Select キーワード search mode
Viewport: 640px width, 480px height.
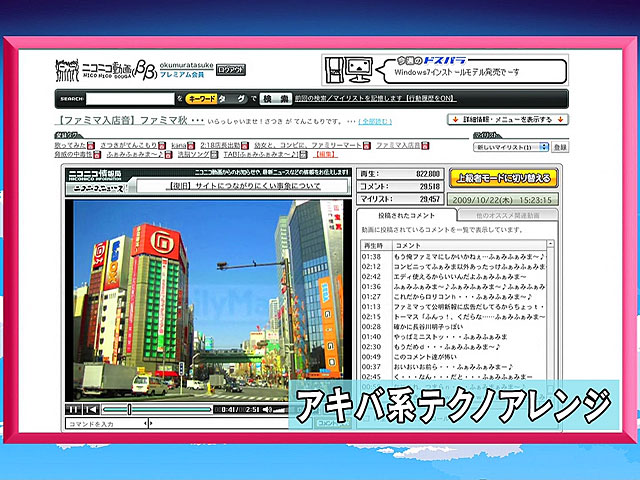(x=200, y=99)
